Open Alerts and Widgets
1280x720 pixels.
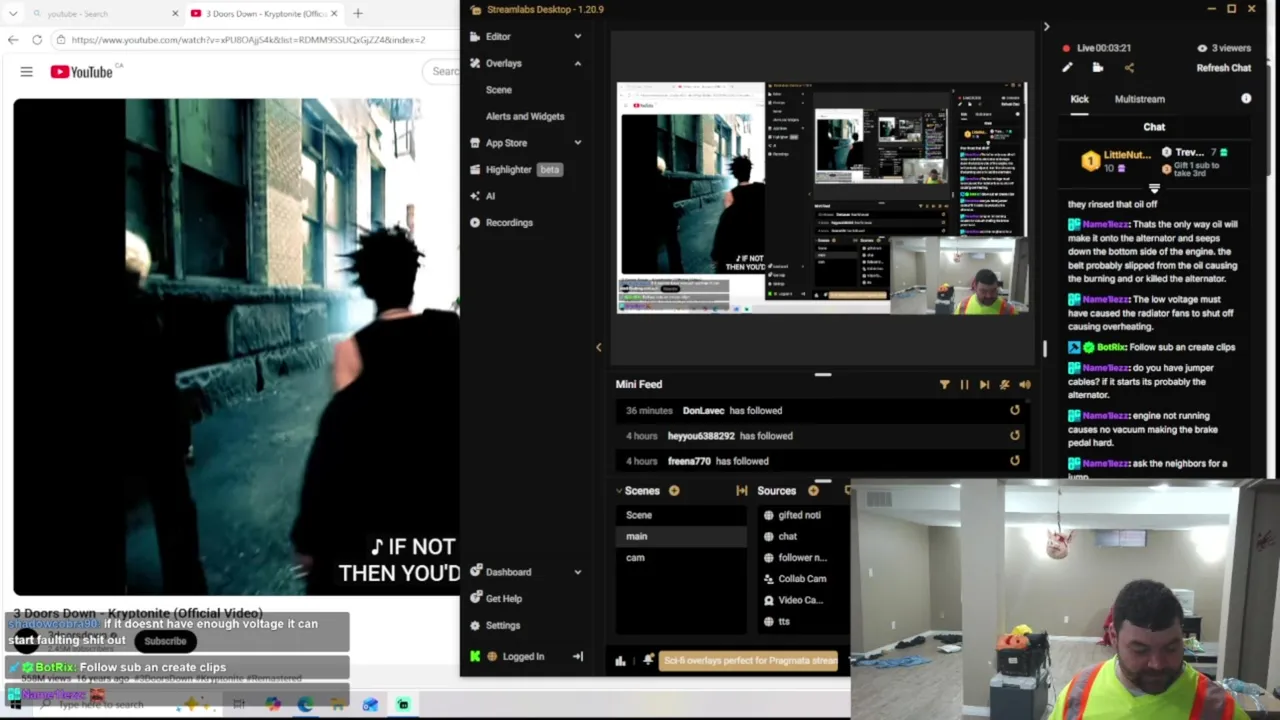[x=525, y=116]
